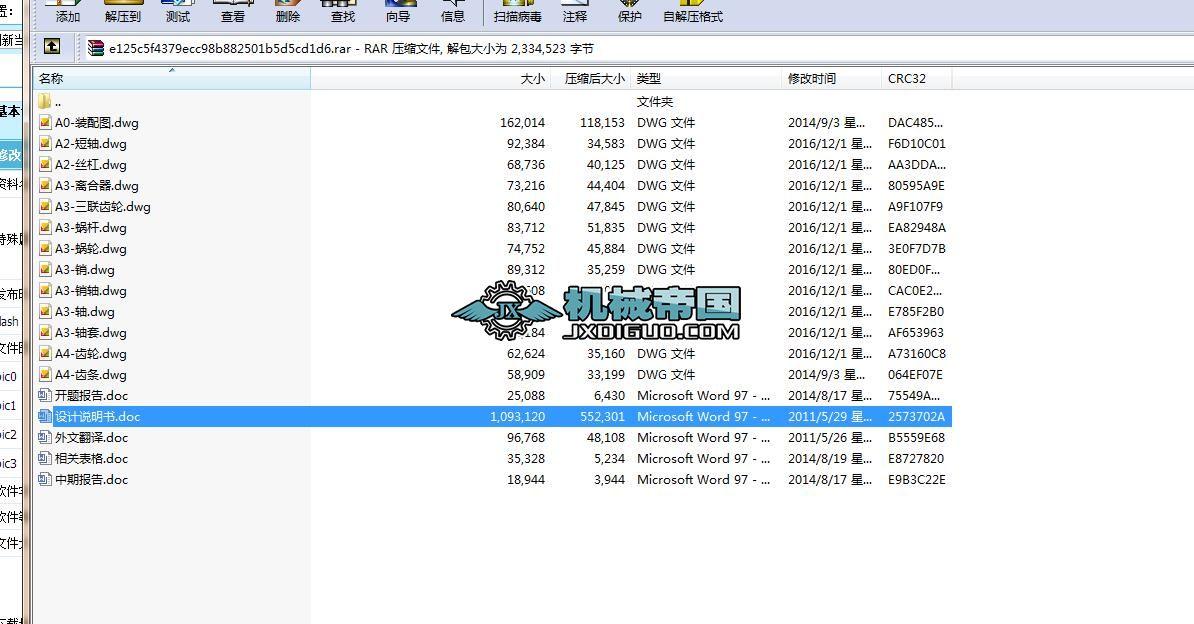
Task: Sort files by the 修改时间 column header
Action: click(x=831, y=78)
